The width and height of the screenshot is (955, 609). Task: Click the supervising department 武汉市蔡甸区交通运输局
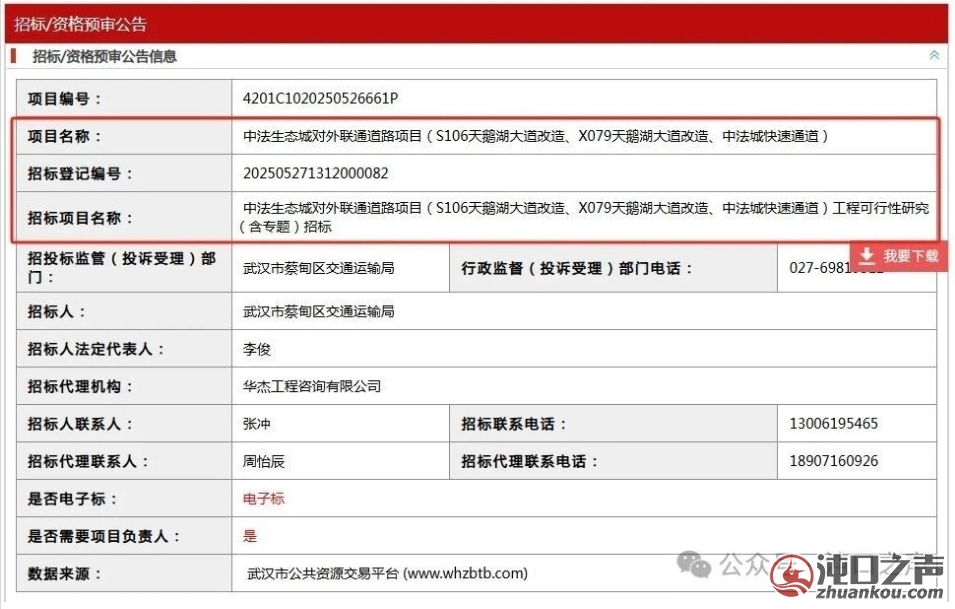point(319,268)
